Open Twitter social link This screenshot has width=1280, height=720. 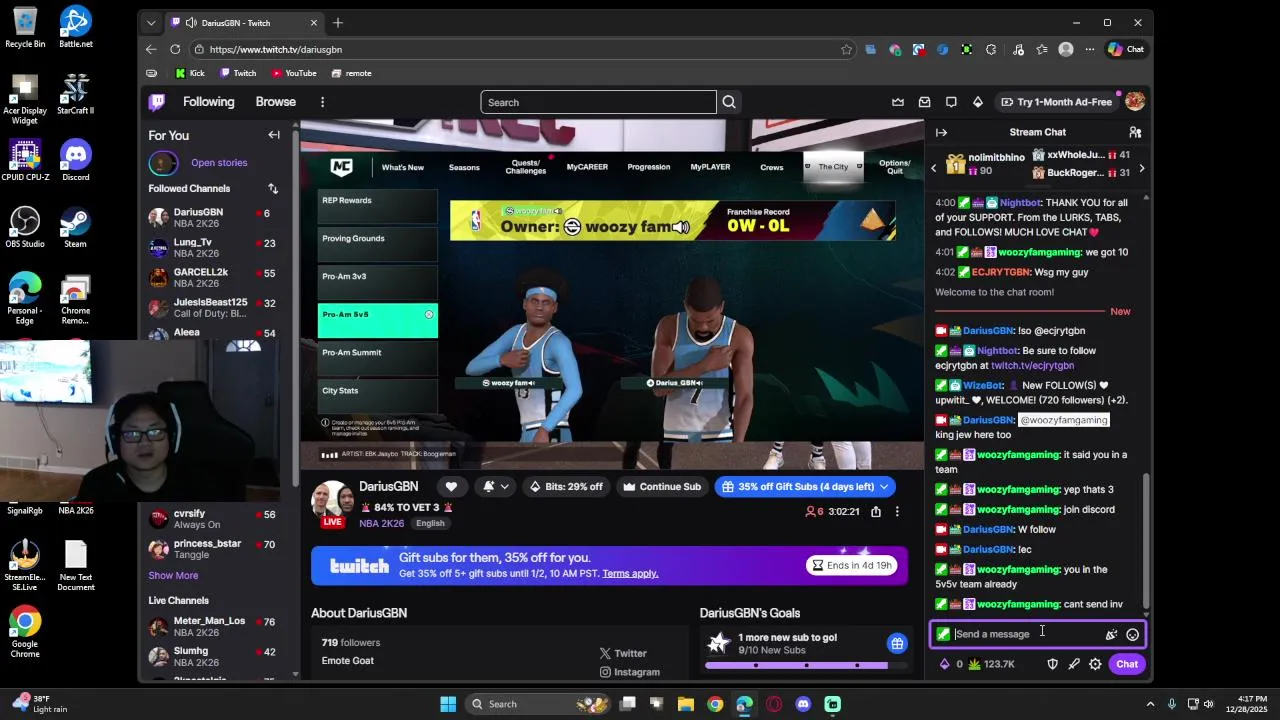pyautogui.click(x=623, y=653)
